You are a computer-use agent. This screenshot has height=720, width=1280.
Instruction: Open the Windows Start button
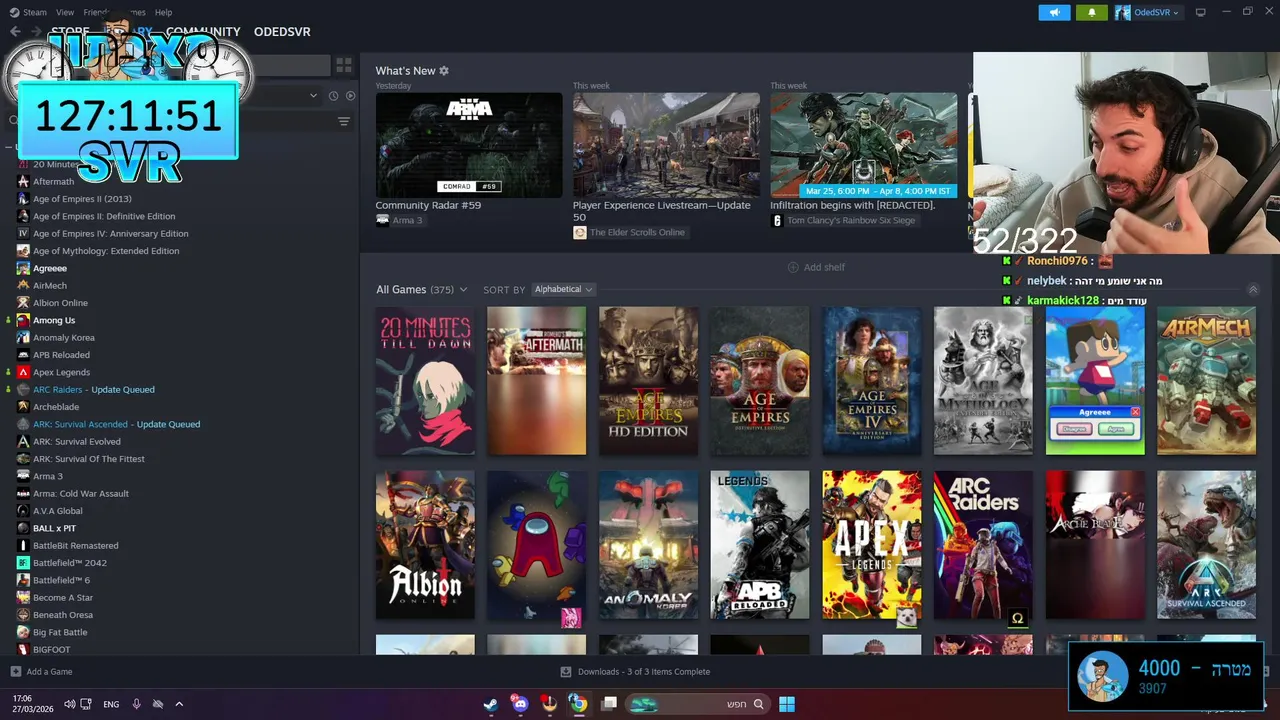(787, 704)
